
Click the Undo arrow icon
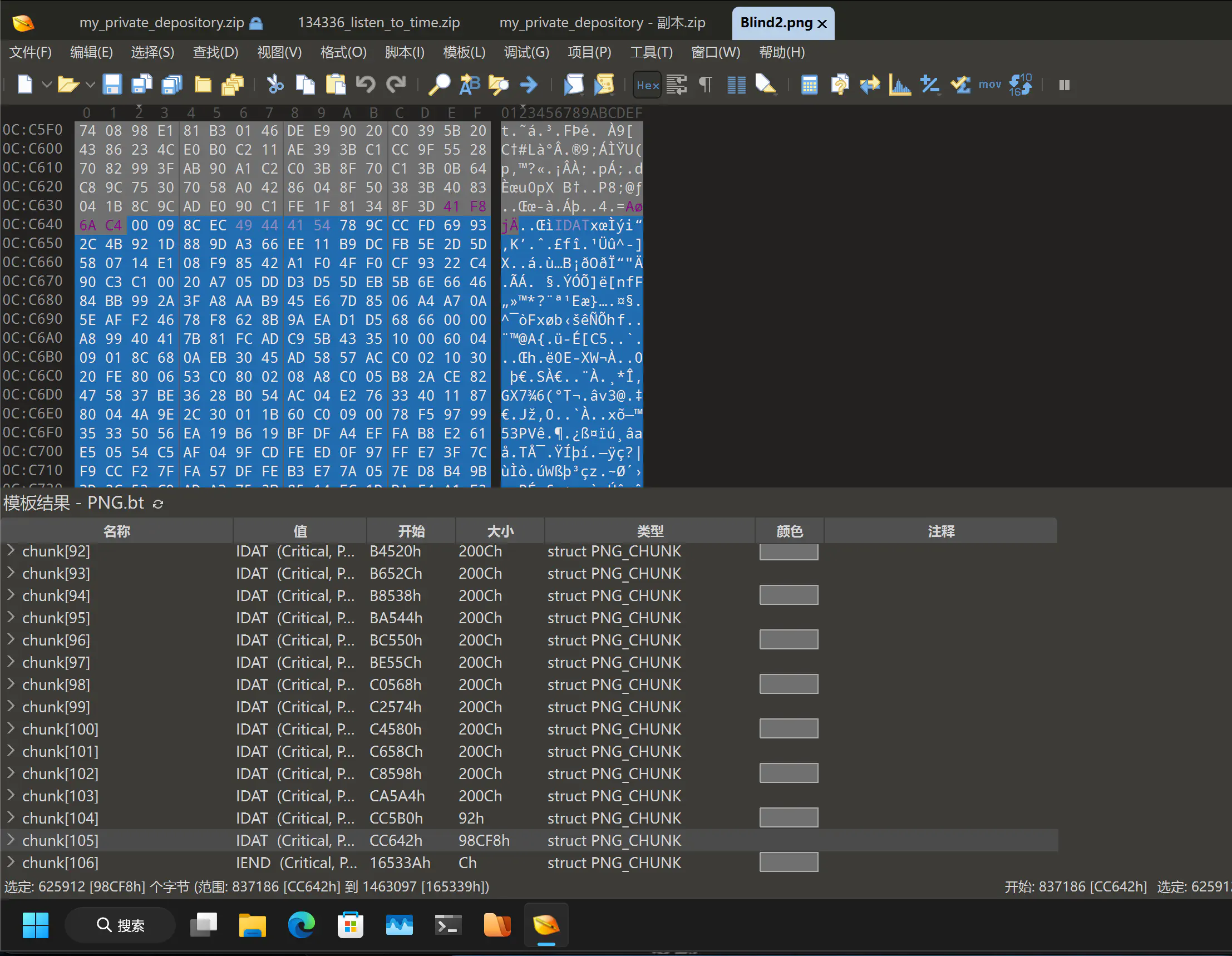pyautogui.click(x=366, y=85)
